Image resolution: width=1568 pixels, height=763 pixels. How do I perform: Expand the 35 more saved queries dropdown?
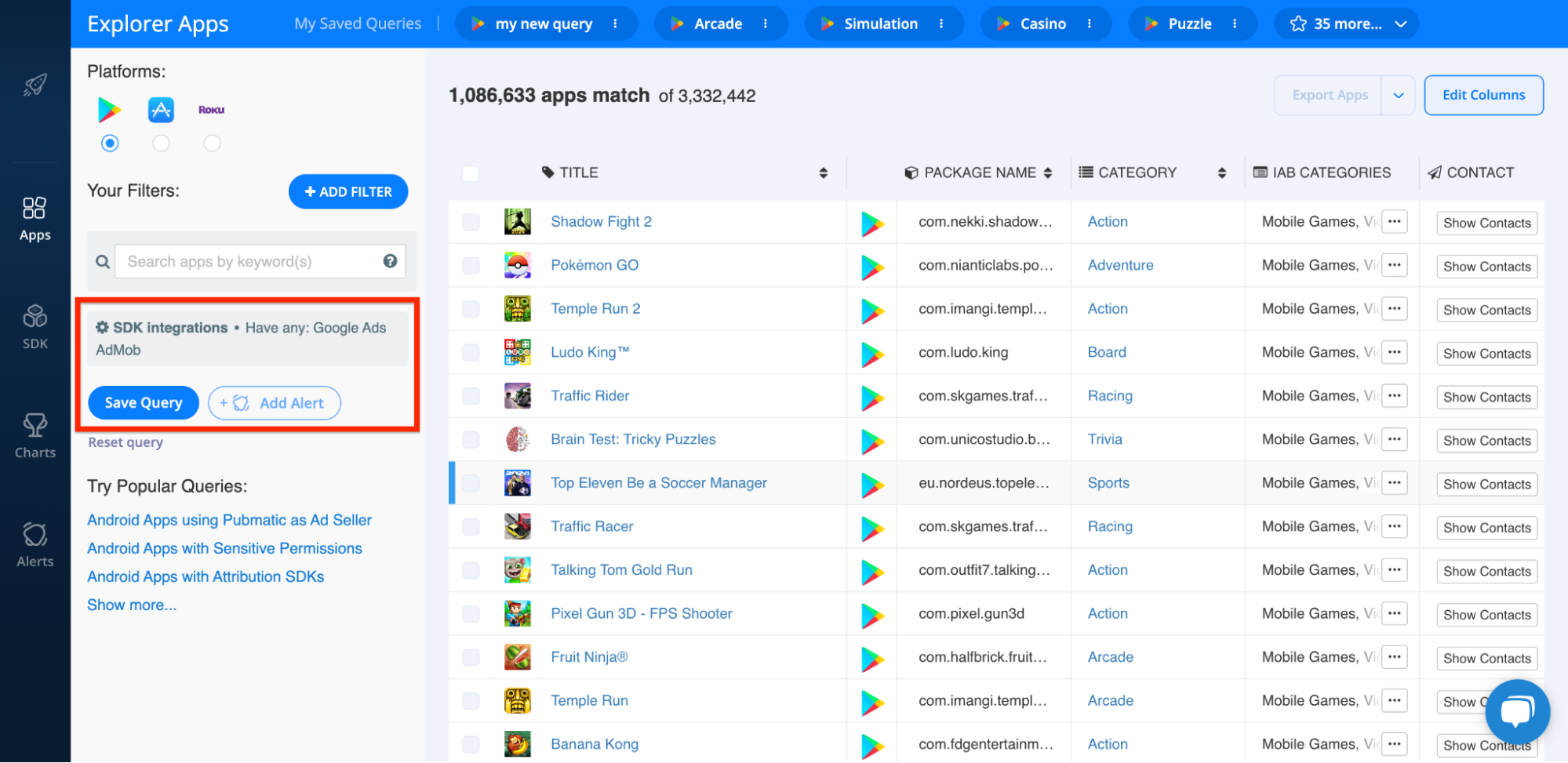click(x=1347, y=24)
